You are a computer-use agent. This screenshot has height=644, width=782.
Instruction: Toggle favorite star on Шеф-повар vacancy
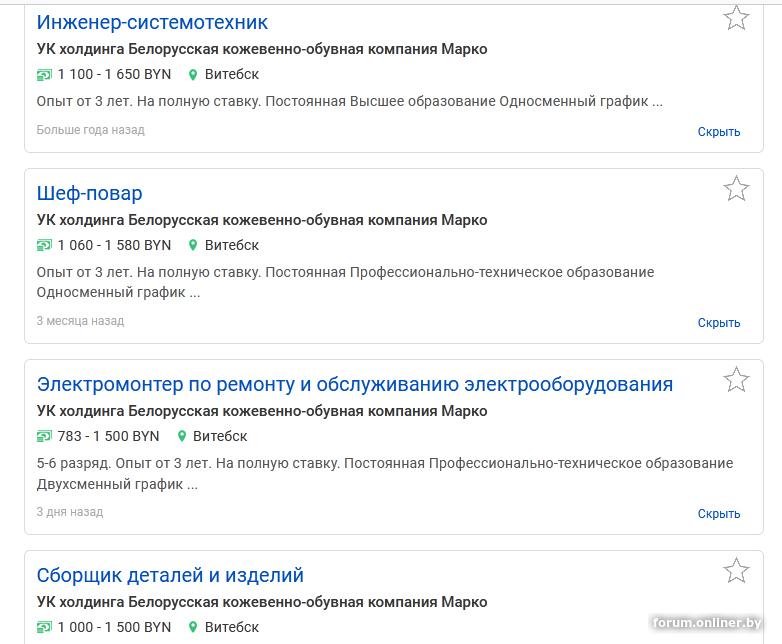pyautogui.click(x=736, y=189)
